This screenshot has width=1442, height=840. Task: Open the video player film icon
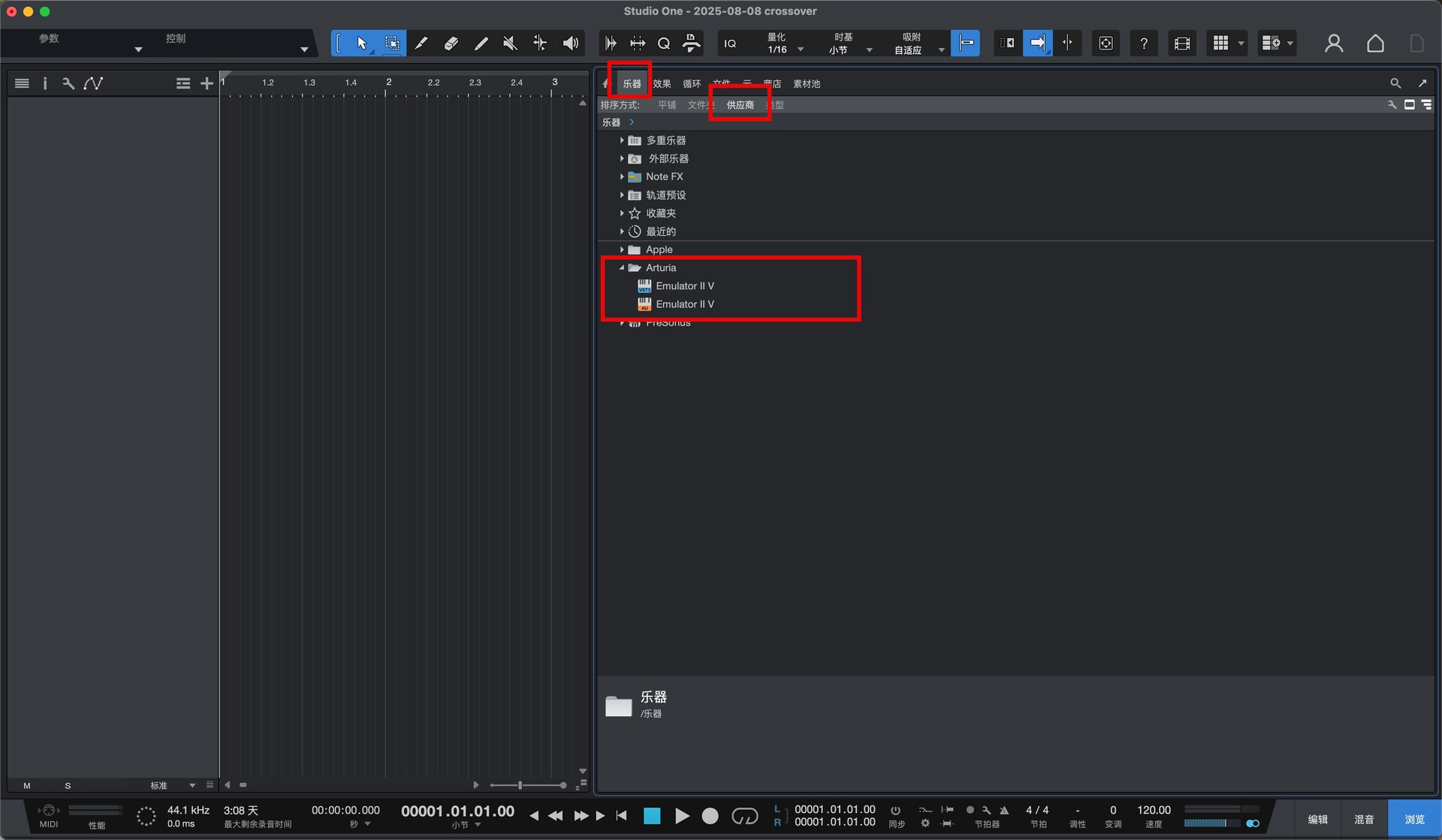coord(1181,44)
